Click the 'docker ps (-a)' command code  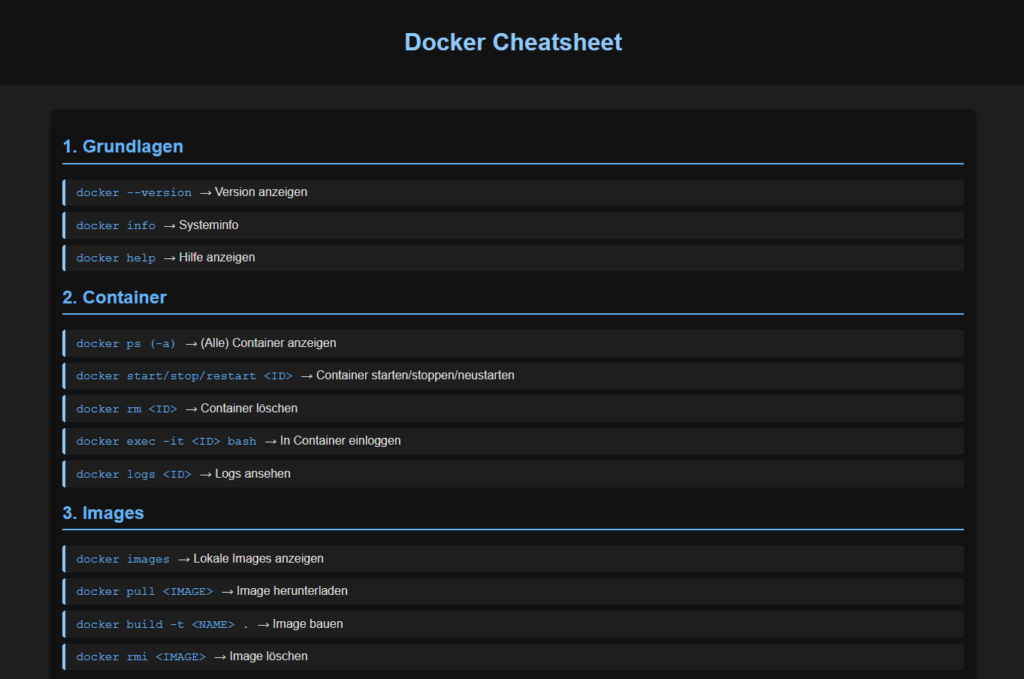pos(126,344)
